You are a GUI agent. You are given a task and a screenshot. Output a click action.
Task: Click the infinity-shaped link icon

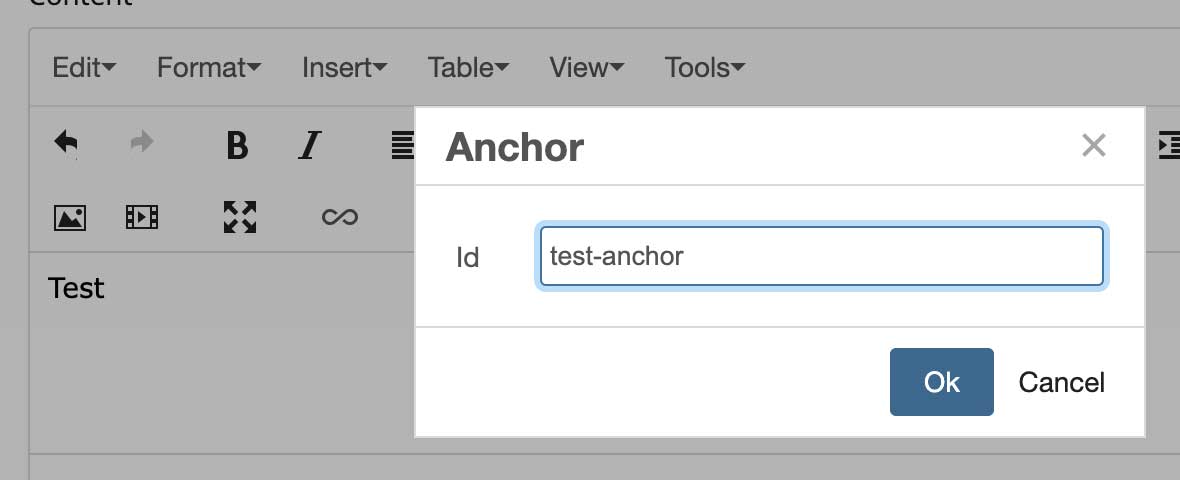coord(340,217)
